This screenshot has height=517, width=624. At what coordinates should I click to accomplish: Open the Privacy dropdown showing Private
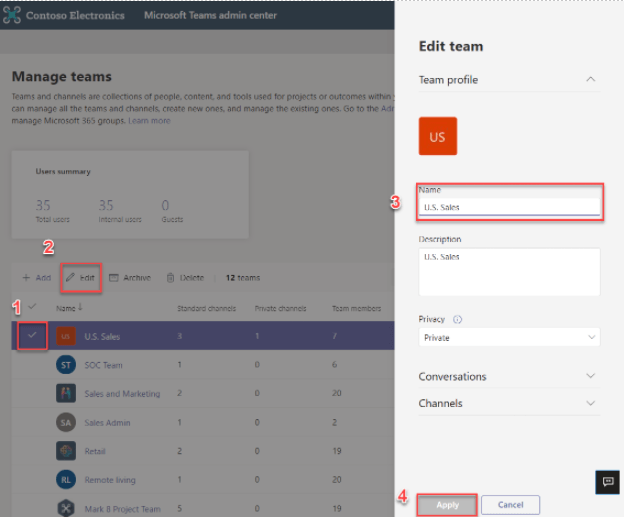[509, 337]
